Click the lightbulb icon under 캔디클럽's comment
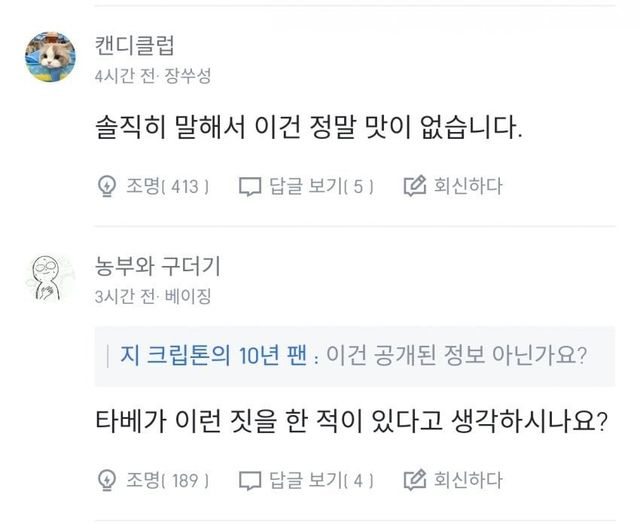The image size is (640, 526). pos(107,186)
